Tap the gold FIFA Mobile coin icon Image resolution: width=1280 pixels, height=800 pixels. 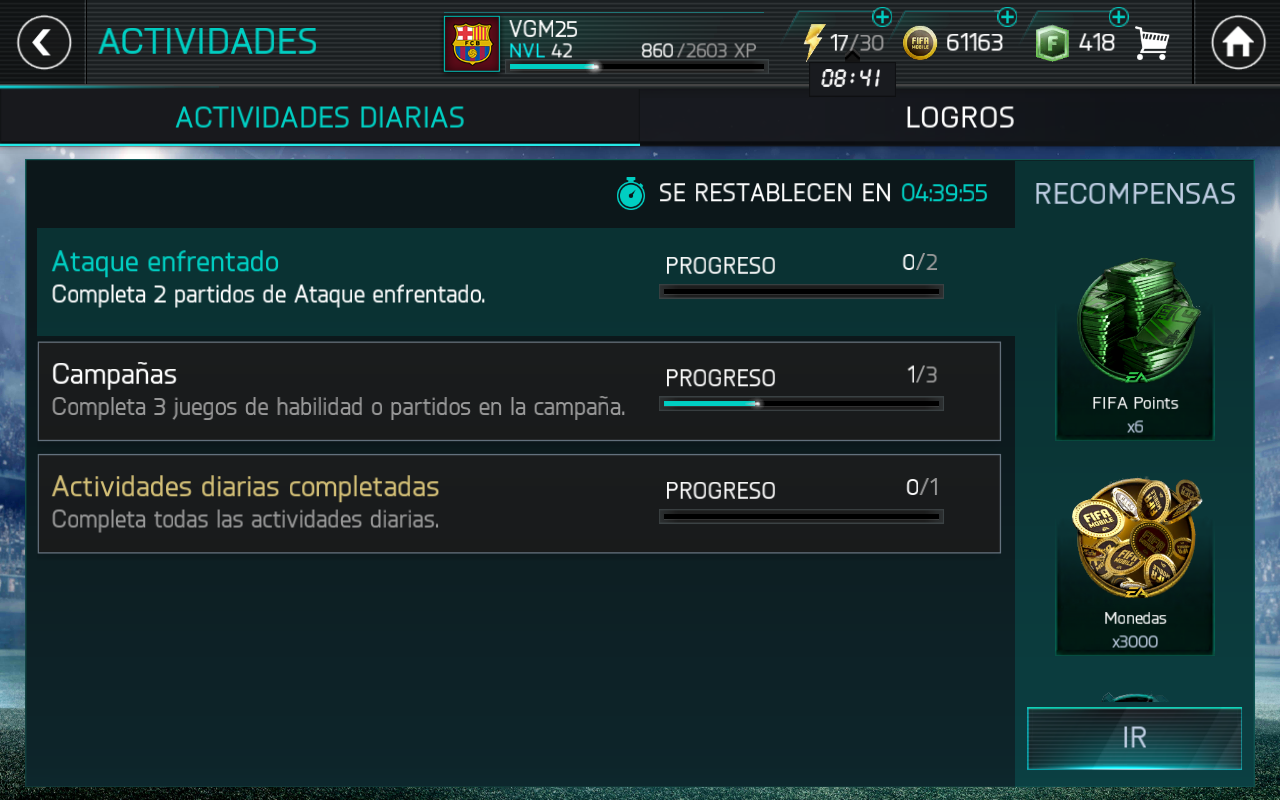[x=920, y=43]
